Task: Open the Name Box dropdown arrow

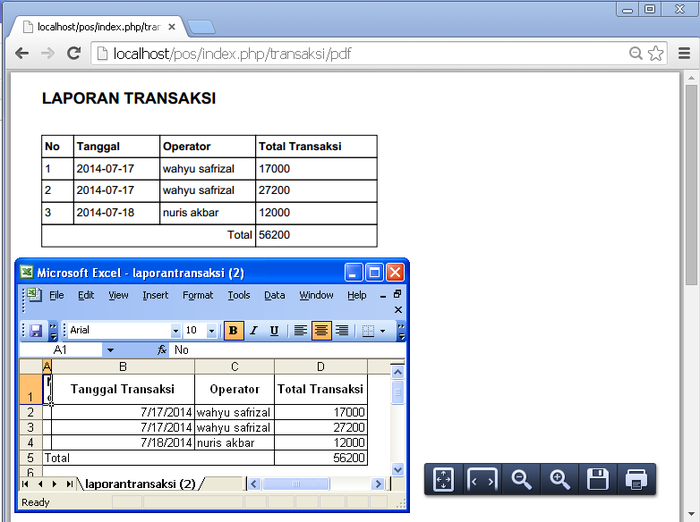Action: (x=110, y=350)
